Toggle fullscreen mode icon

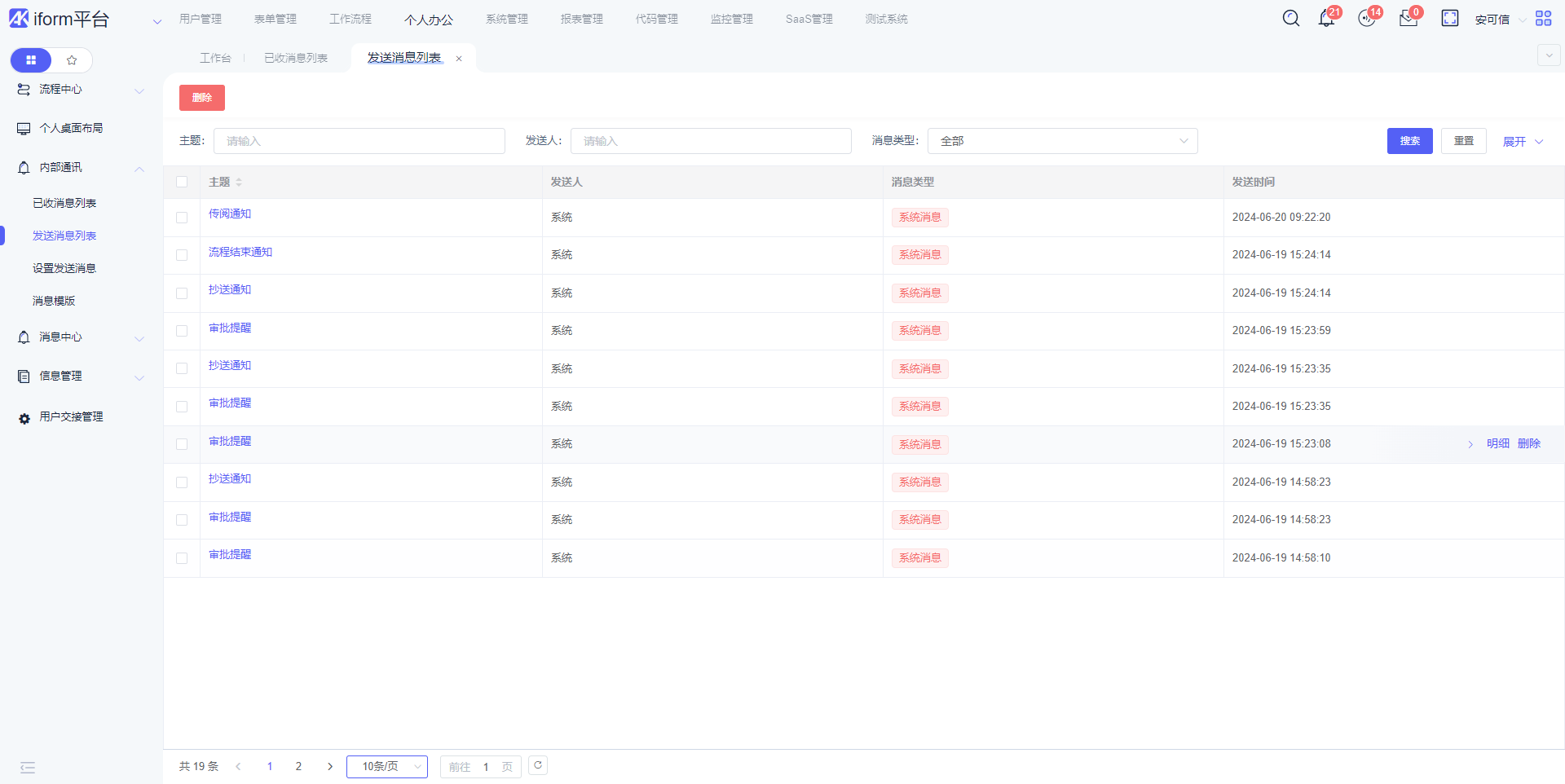1449,18
